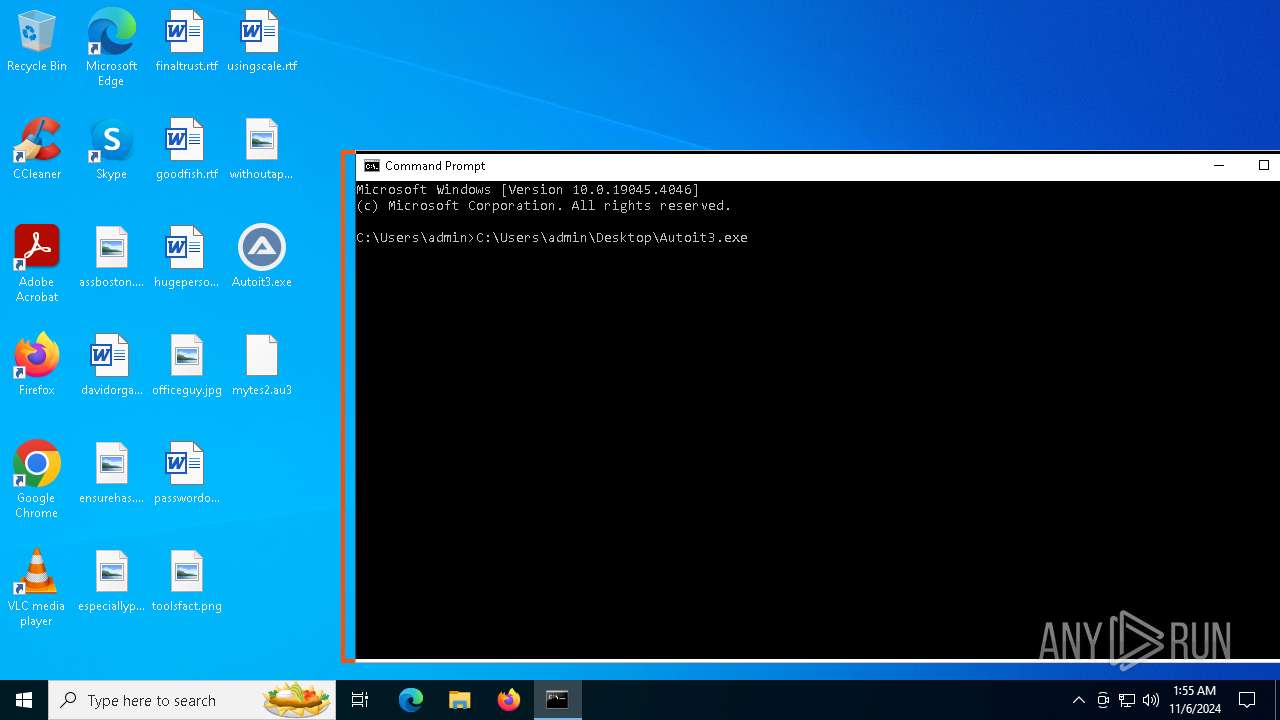1280x720 pixels.
Task: Click the Microsoft Corporation copyright line
Action: point(544,205)
